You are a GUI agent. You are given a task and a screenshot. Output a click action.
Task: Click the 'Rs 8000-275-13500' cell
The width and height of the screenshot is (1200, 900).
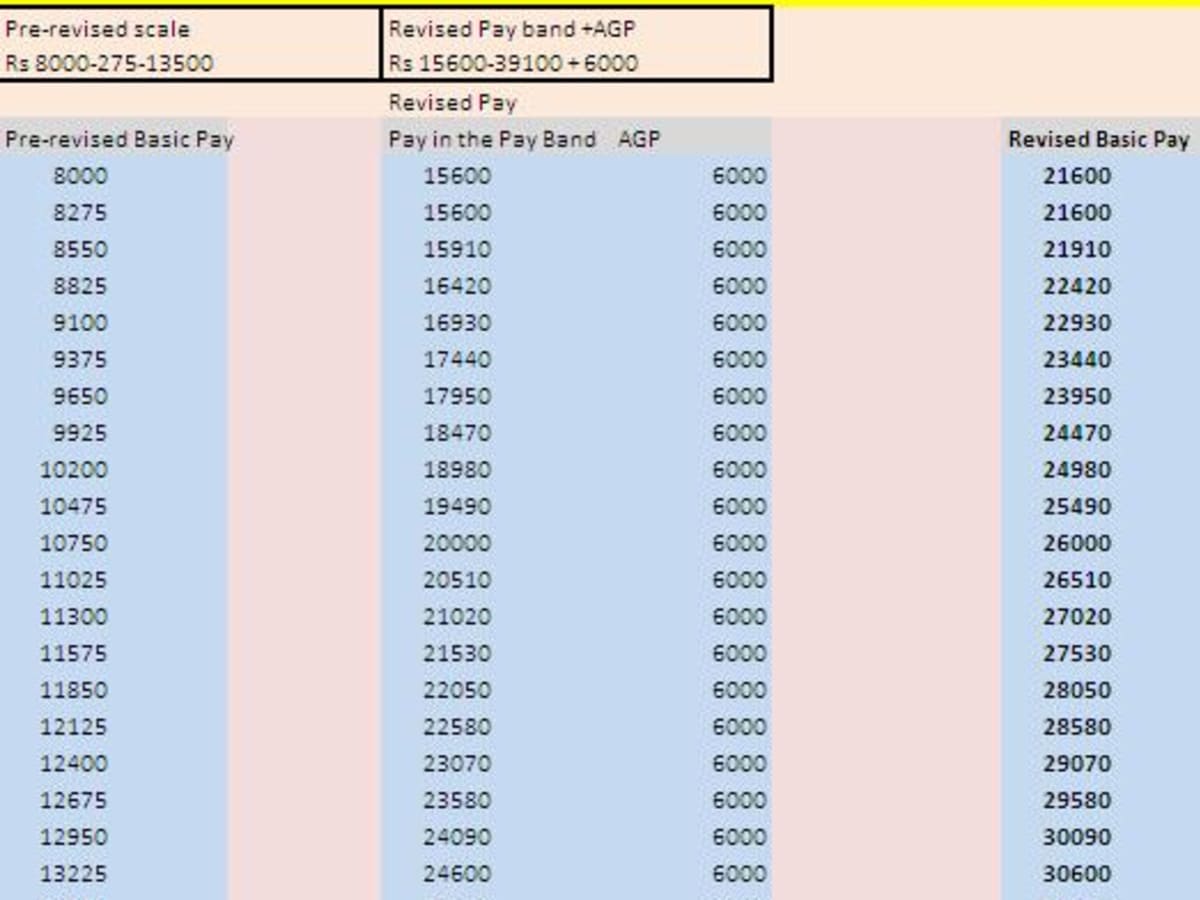[x=109, y=63]
